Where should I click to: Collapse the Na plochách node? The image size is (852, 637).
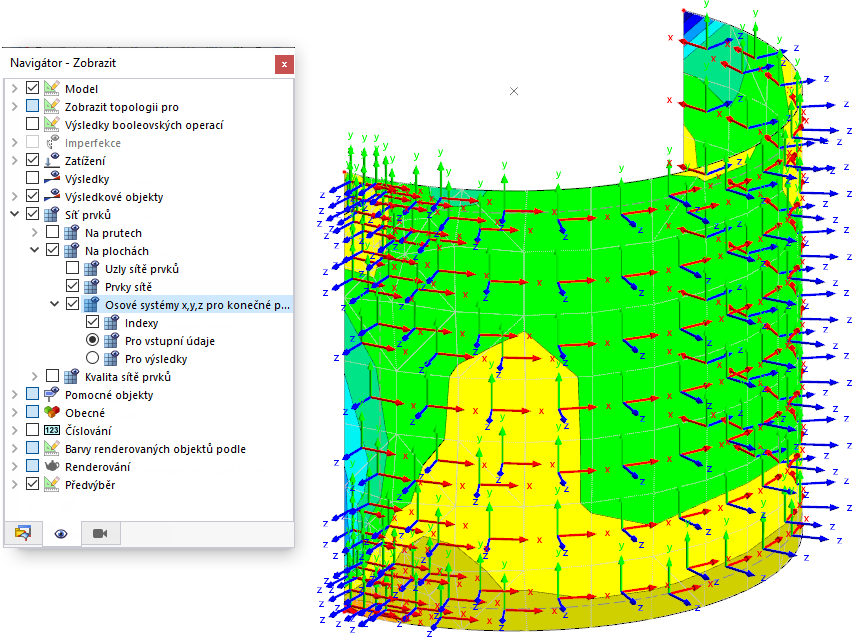(37, 251)
